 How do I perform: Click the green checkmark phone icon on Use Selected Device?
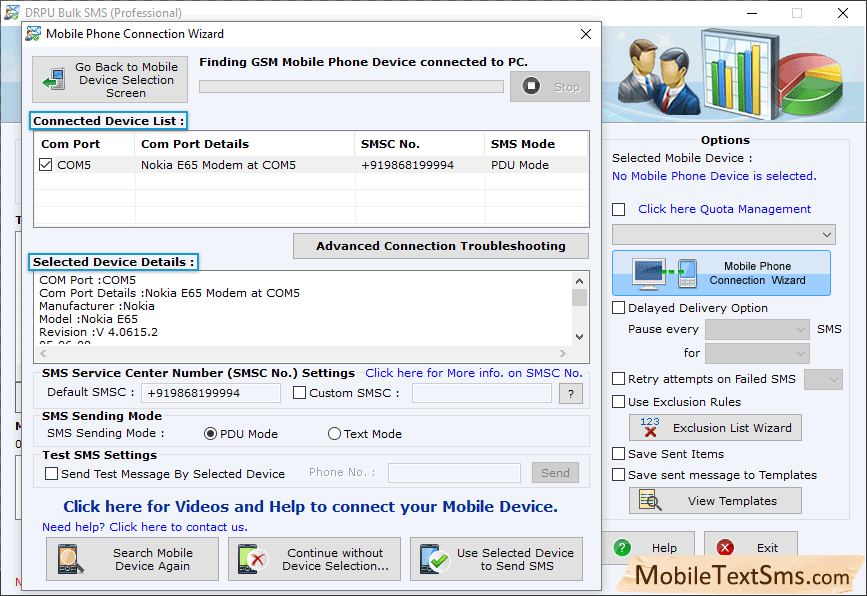[x=435, y=559]
